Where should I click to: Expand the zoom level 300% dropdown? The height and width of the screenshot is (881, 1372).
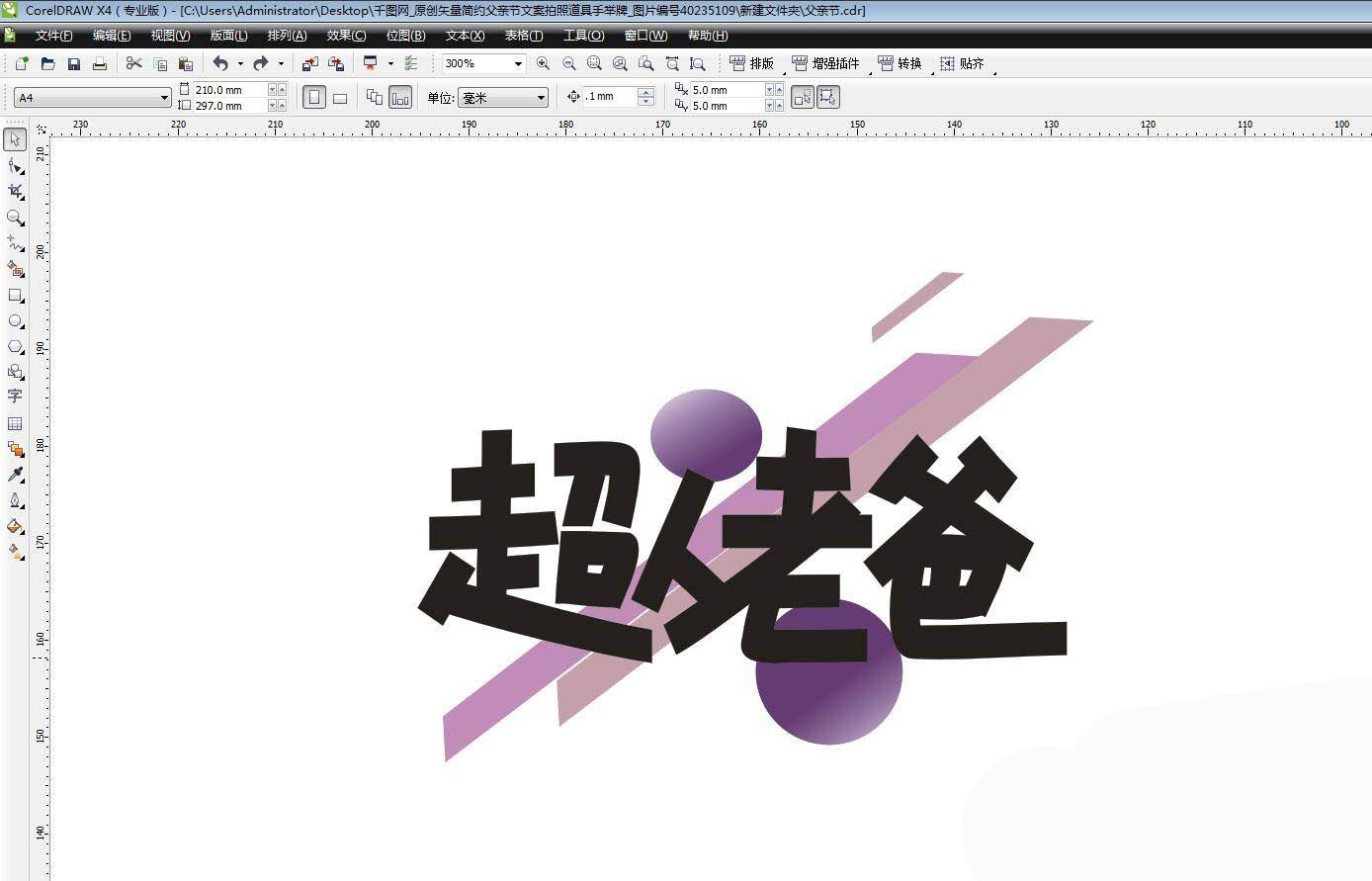pos(518,63)
